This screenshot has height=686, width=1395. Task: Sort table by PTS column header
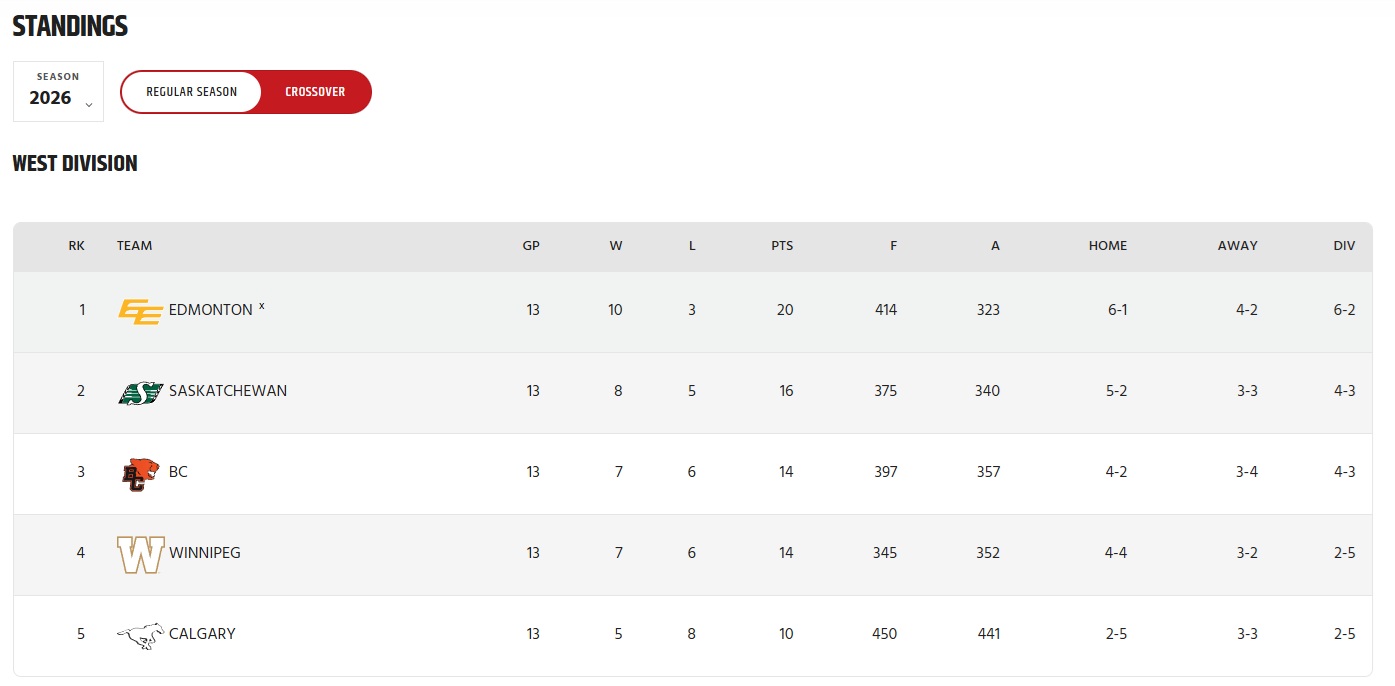(x=782, y=246)
